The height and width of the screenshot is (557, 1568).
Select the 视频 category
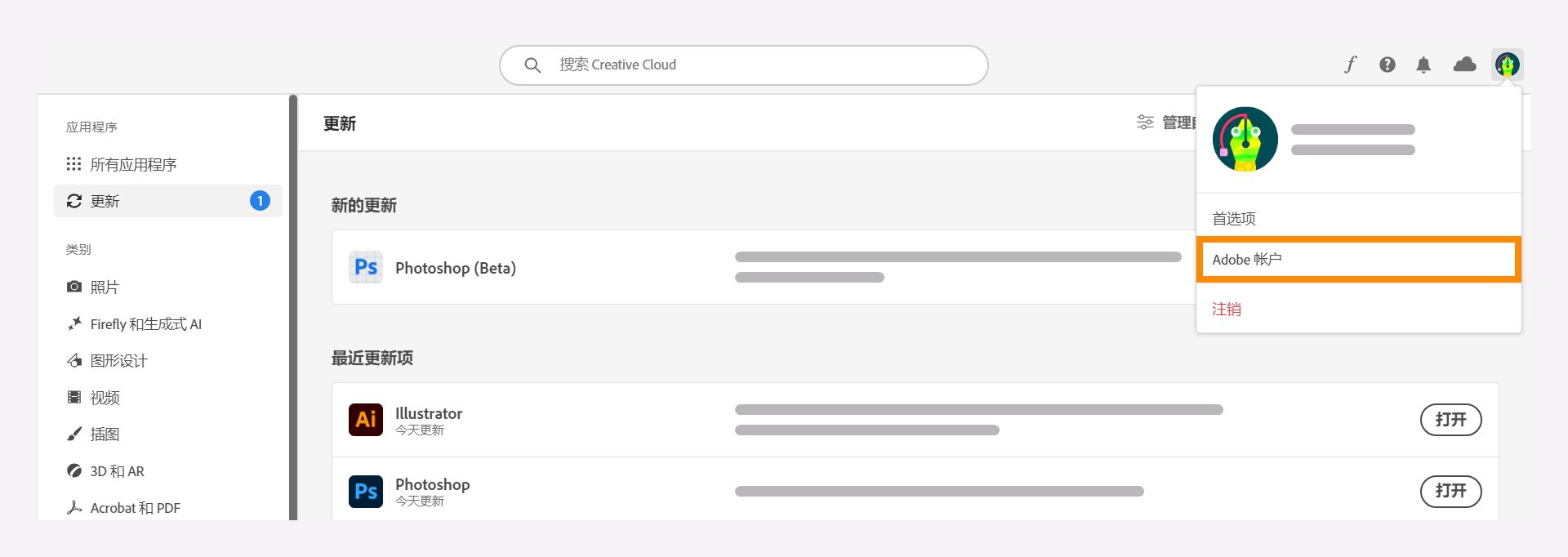pos(106,398)
